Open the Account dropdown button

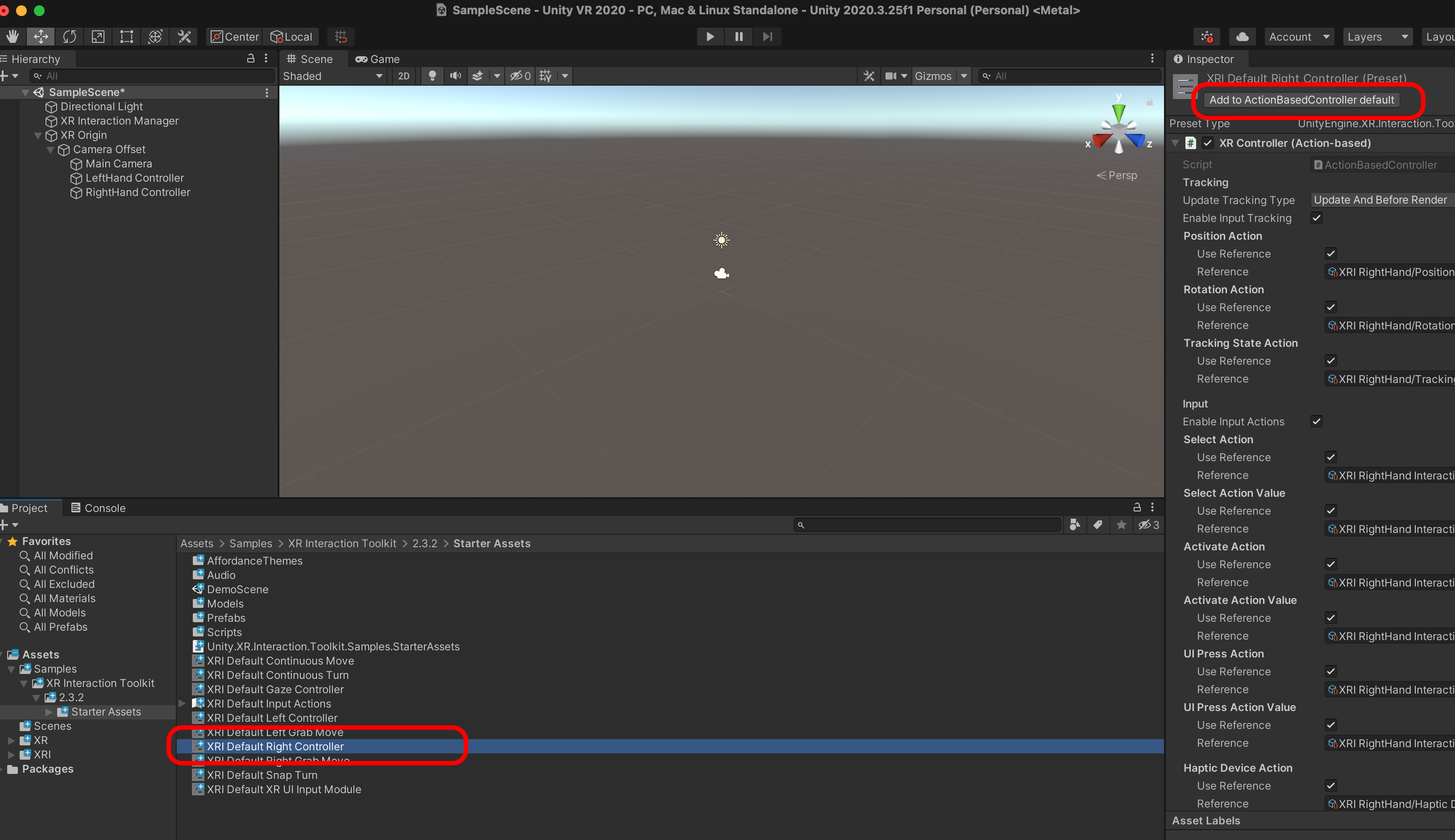point(1299,37)
